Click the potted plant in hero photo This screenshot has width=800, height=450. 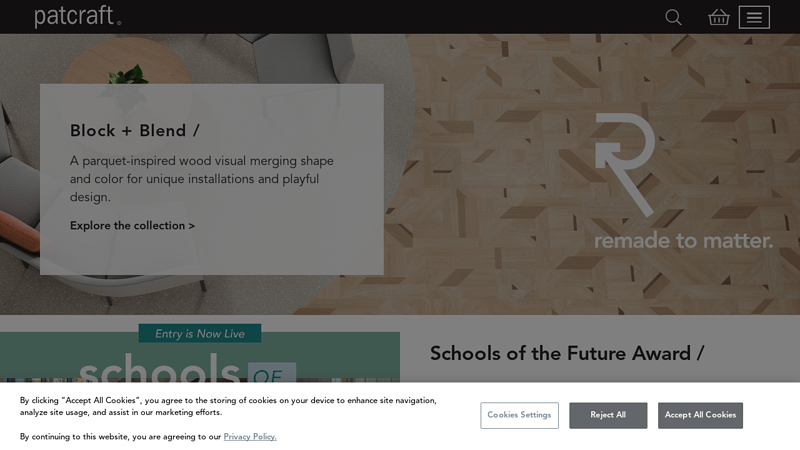coord(130,75)
